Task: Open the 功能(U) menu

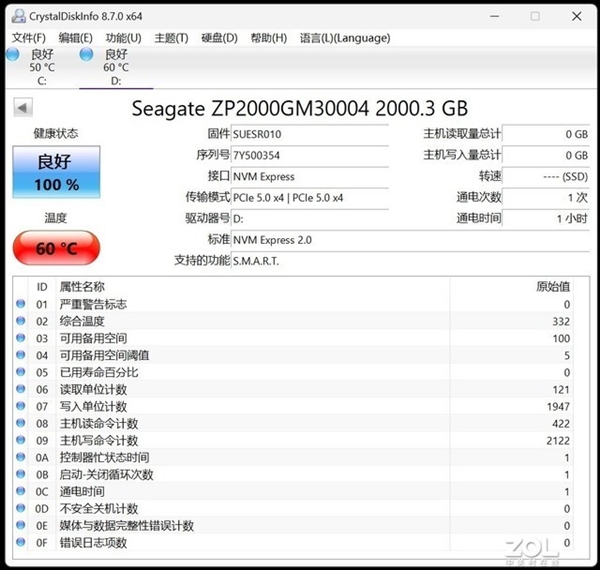Action: point(124,38)
